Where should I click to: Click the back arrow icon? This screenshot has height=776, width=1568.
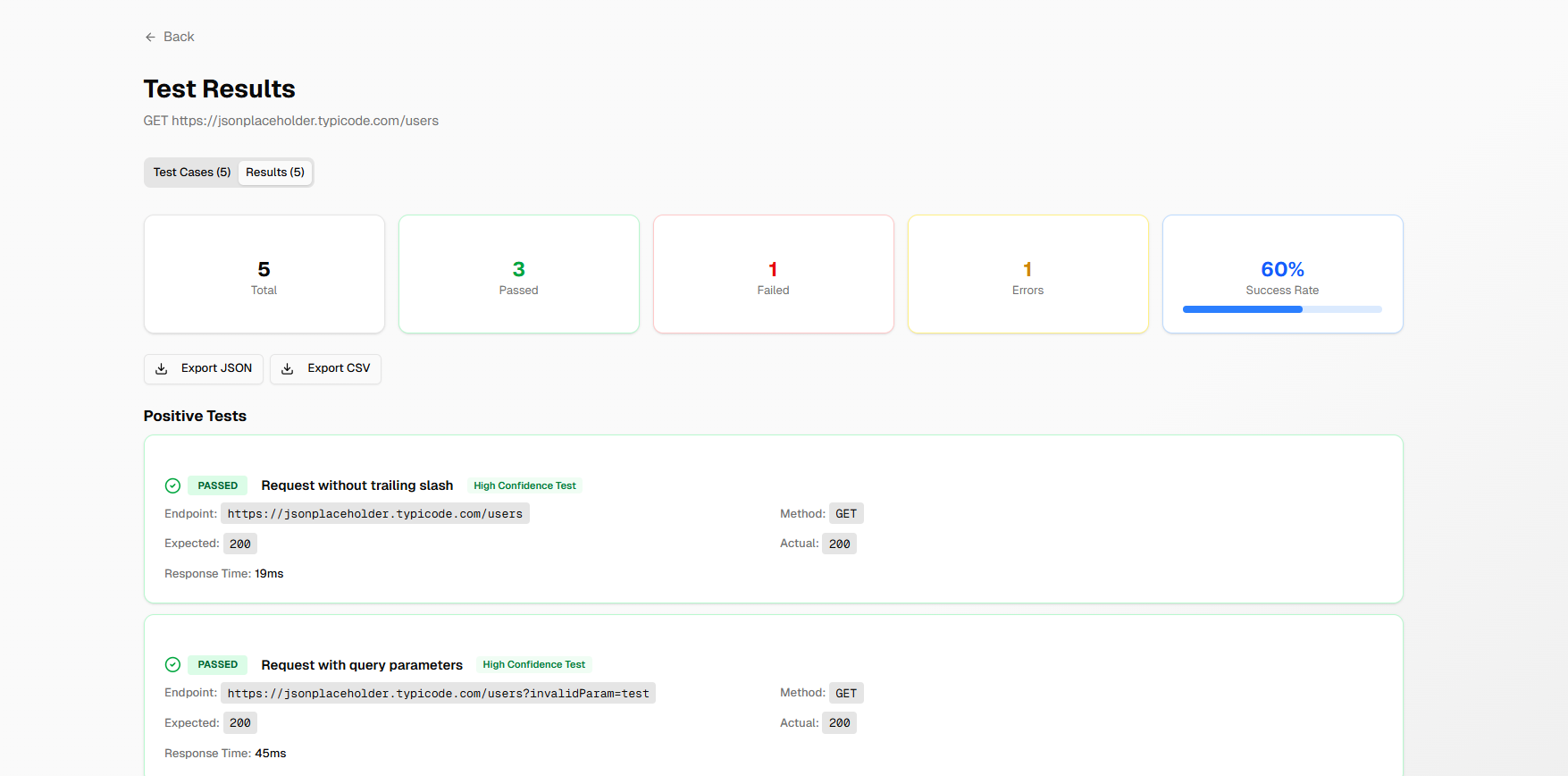(150, 37)
